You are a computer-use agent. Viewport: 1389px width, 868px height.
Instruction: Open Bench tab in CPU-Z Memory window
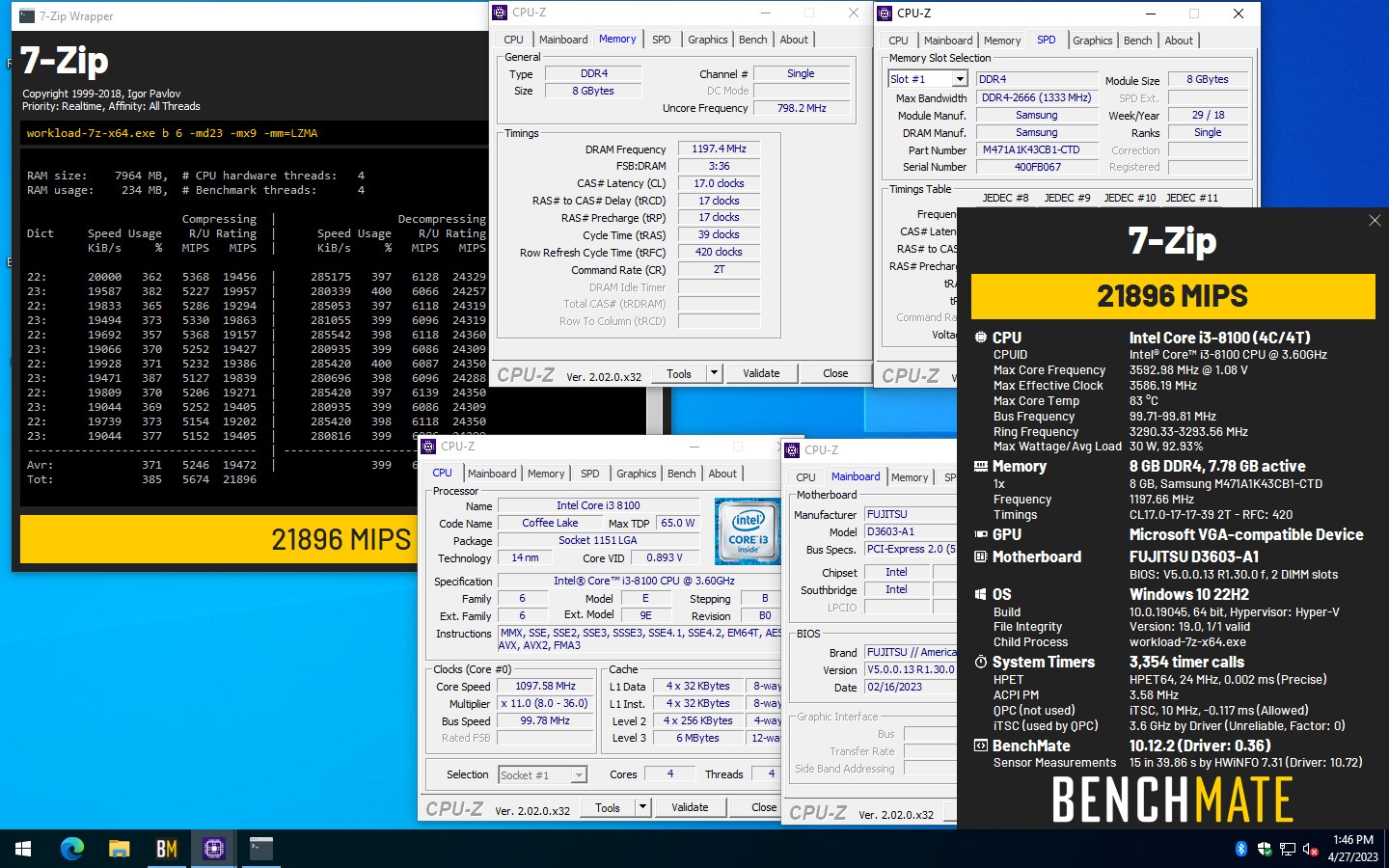753,40
